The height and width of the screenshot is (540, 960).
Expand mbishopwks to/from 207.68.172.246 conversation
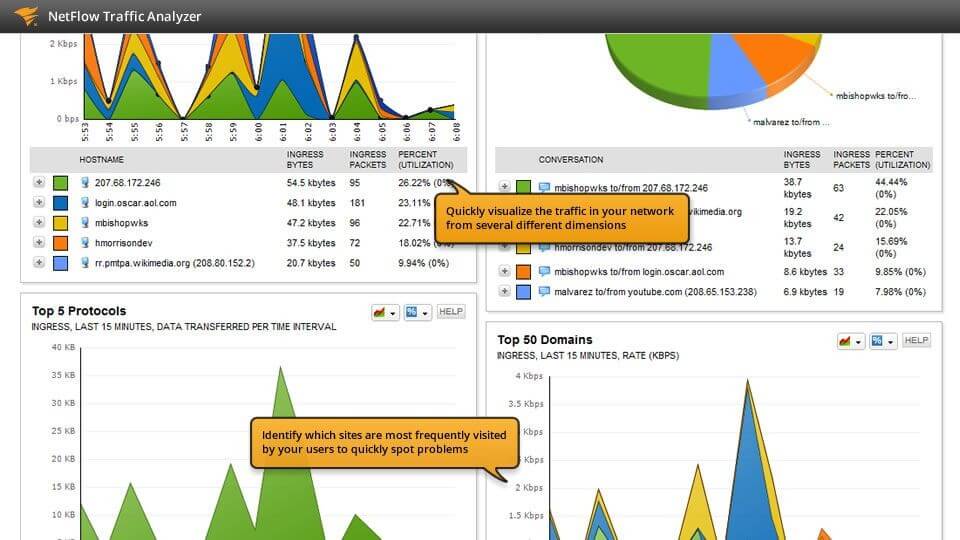click(504, 186)
